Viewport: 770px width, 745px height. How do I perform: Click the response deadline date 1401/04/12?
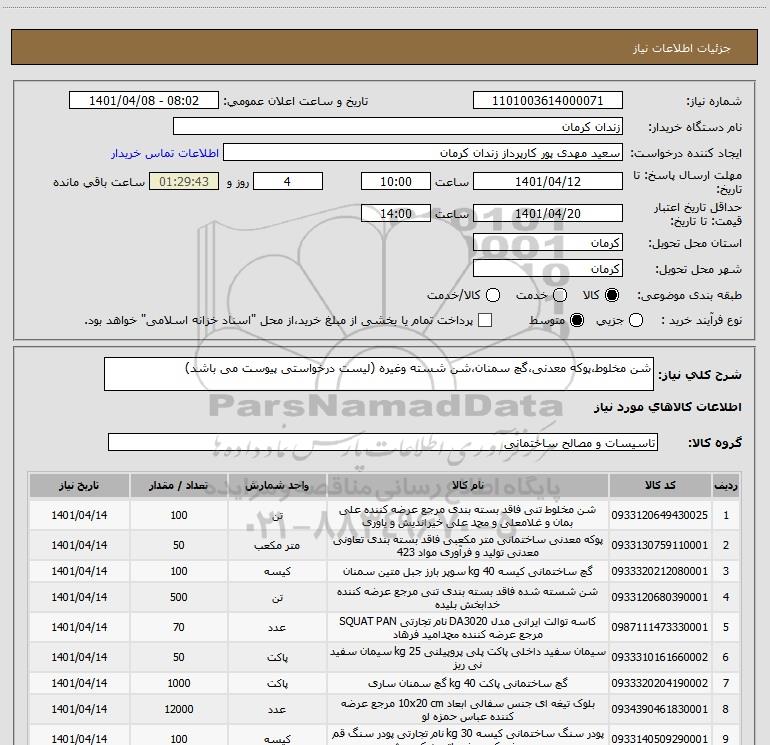point(548,181)
